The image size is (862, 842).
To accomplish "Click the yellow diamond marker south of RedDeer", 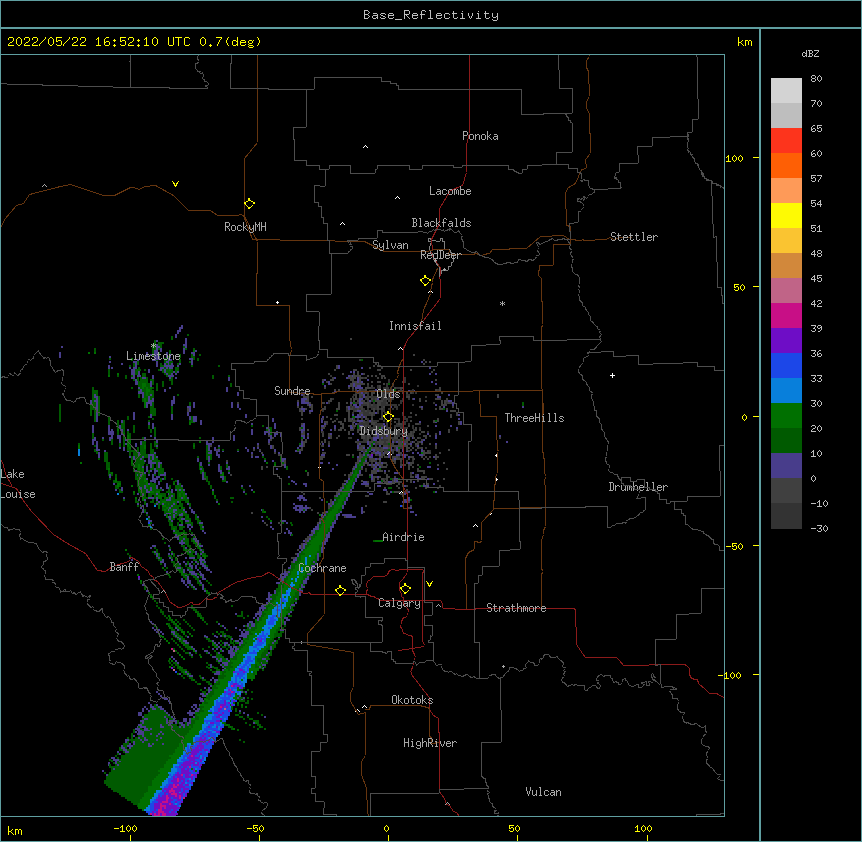I will [x=425, y=281].
